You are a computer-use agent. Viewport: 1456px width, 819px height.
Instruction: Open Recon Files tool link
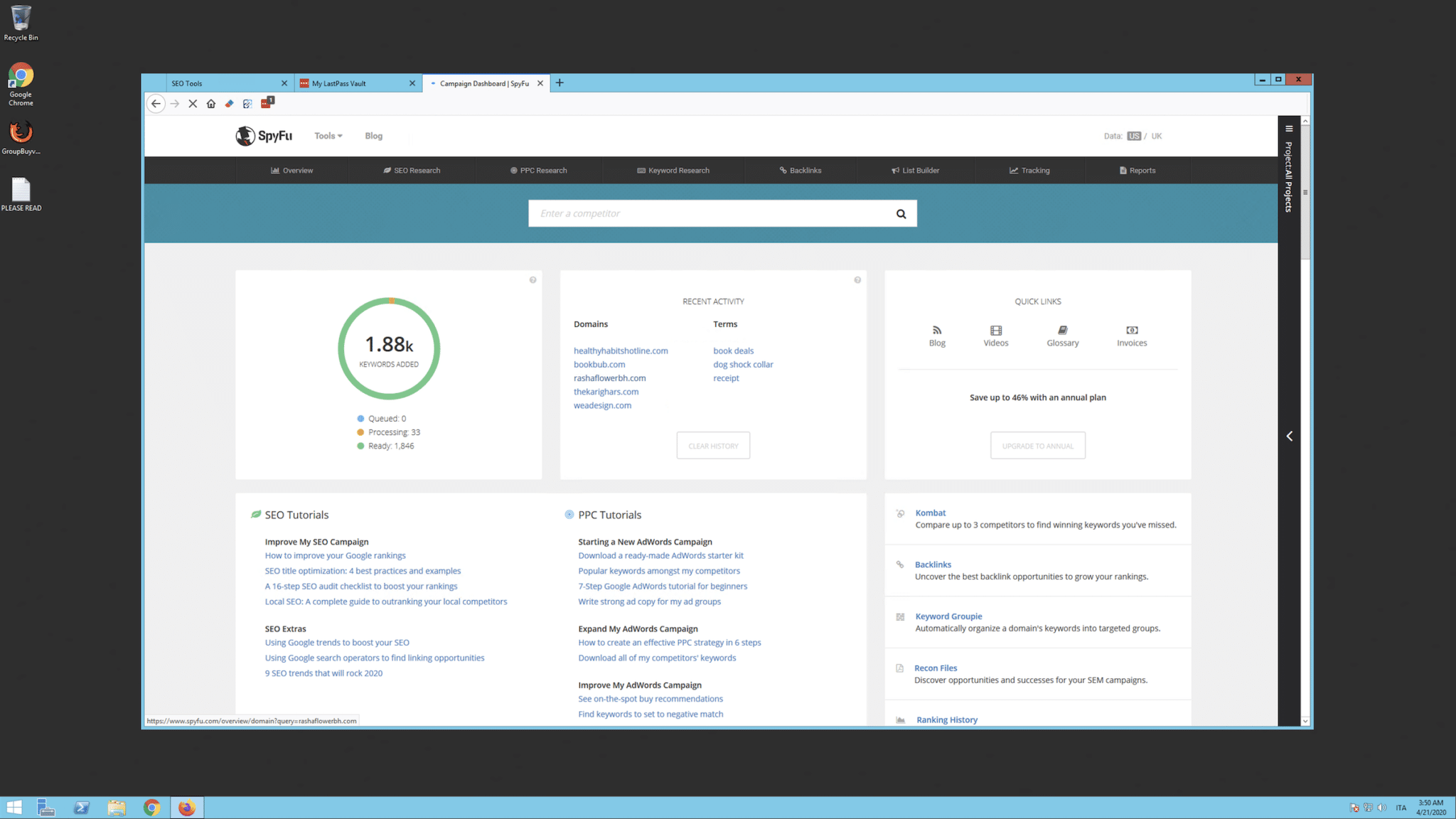pos(936,668)
